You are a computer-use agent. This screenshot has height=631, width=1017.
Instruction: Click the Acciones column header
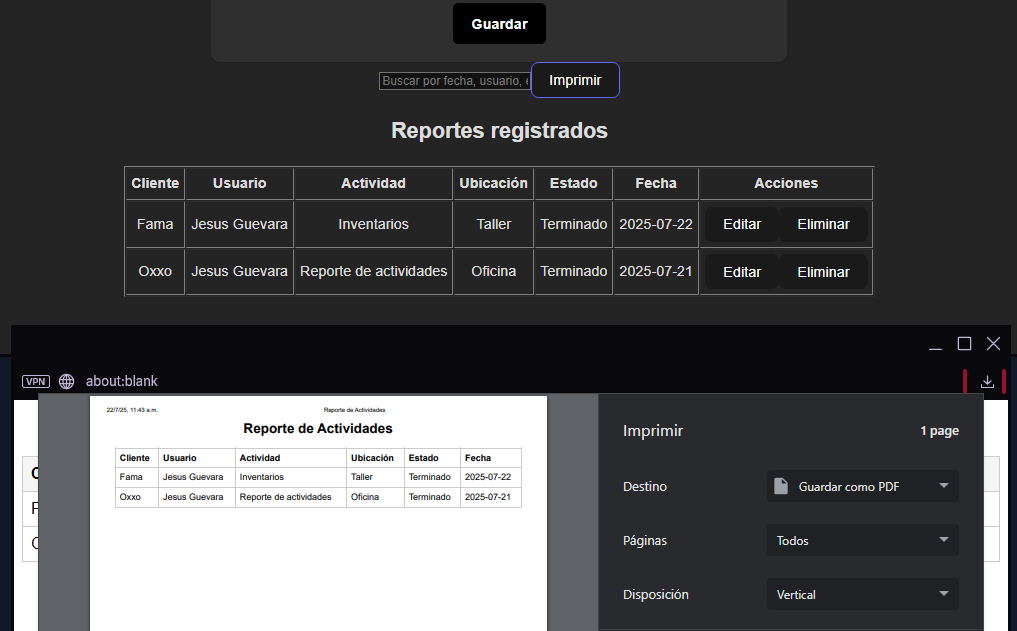coord(785,183)
